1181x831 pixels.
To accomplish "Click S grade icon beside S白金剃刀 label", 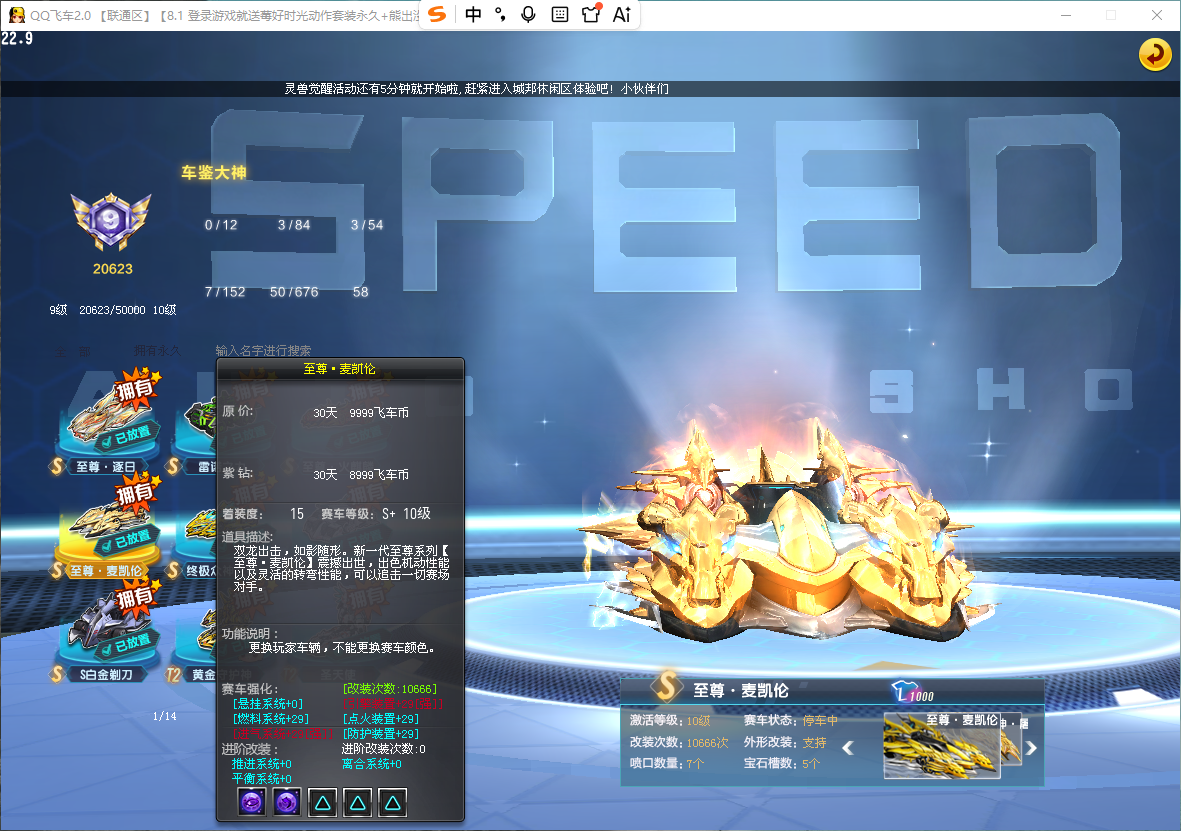I will 56,674.
